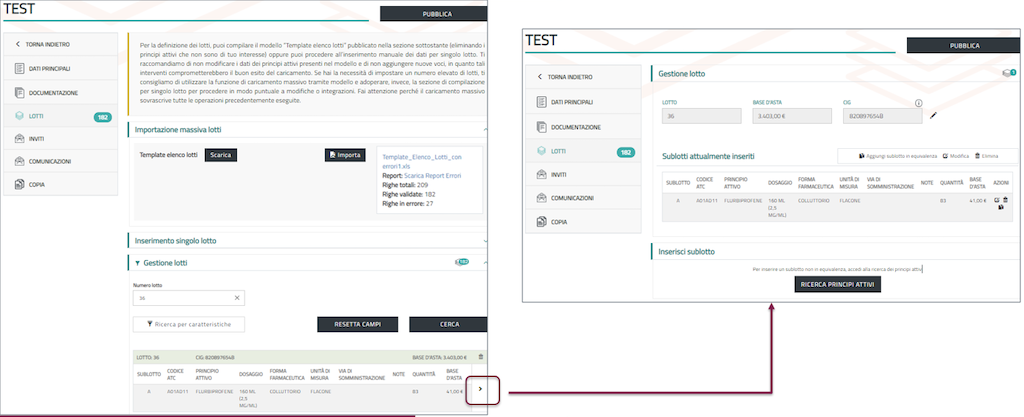Click the trash icon in the LOTTO 36 header row
The width and height of the screenshot is (1024, 417).
click(x=480, y=356)
